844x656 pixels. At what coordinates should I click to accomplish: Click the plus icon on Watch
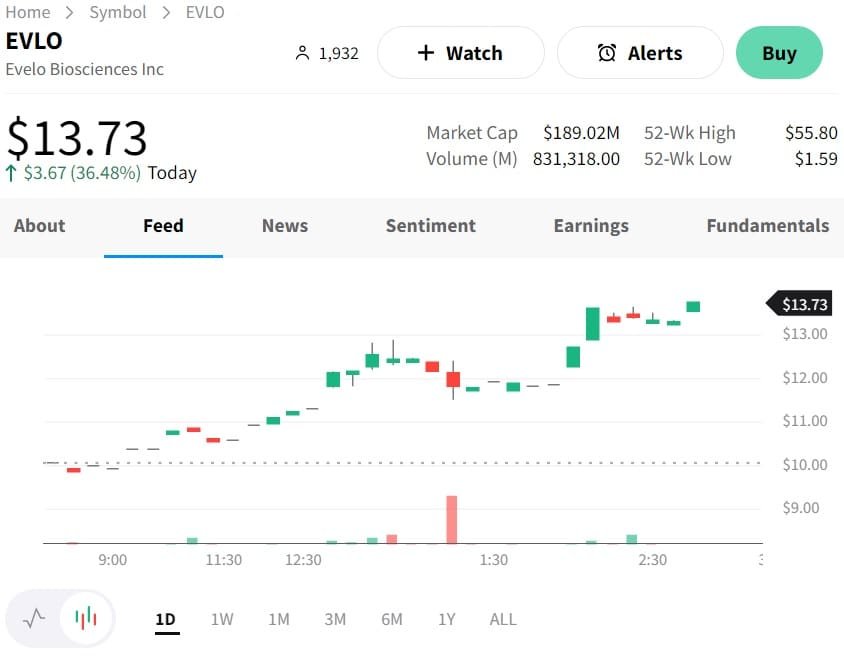click(425, 53)
